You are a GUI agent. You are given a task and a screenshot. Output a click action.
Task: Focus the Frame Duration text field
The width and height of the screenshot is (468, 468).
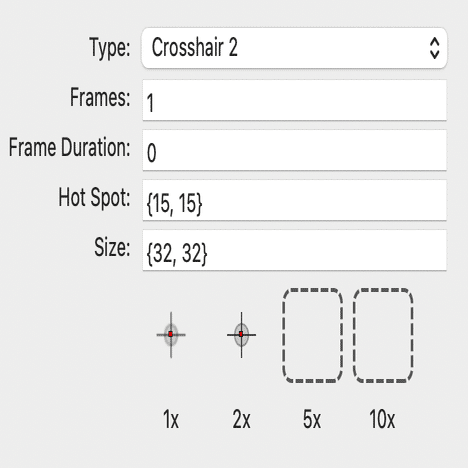coord(294,150)
